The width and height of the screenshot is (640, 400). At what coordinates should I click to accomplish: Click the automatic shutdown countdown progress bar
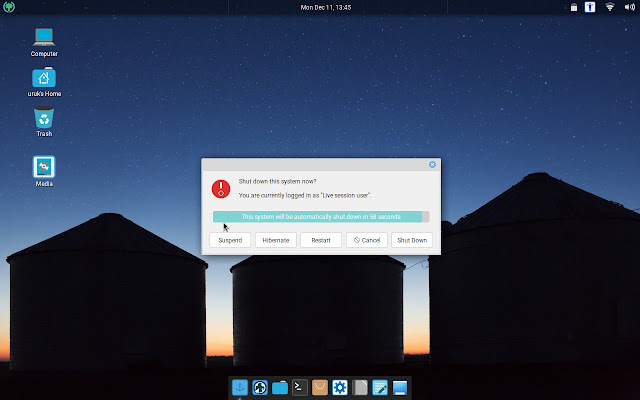tap(321, 217)
